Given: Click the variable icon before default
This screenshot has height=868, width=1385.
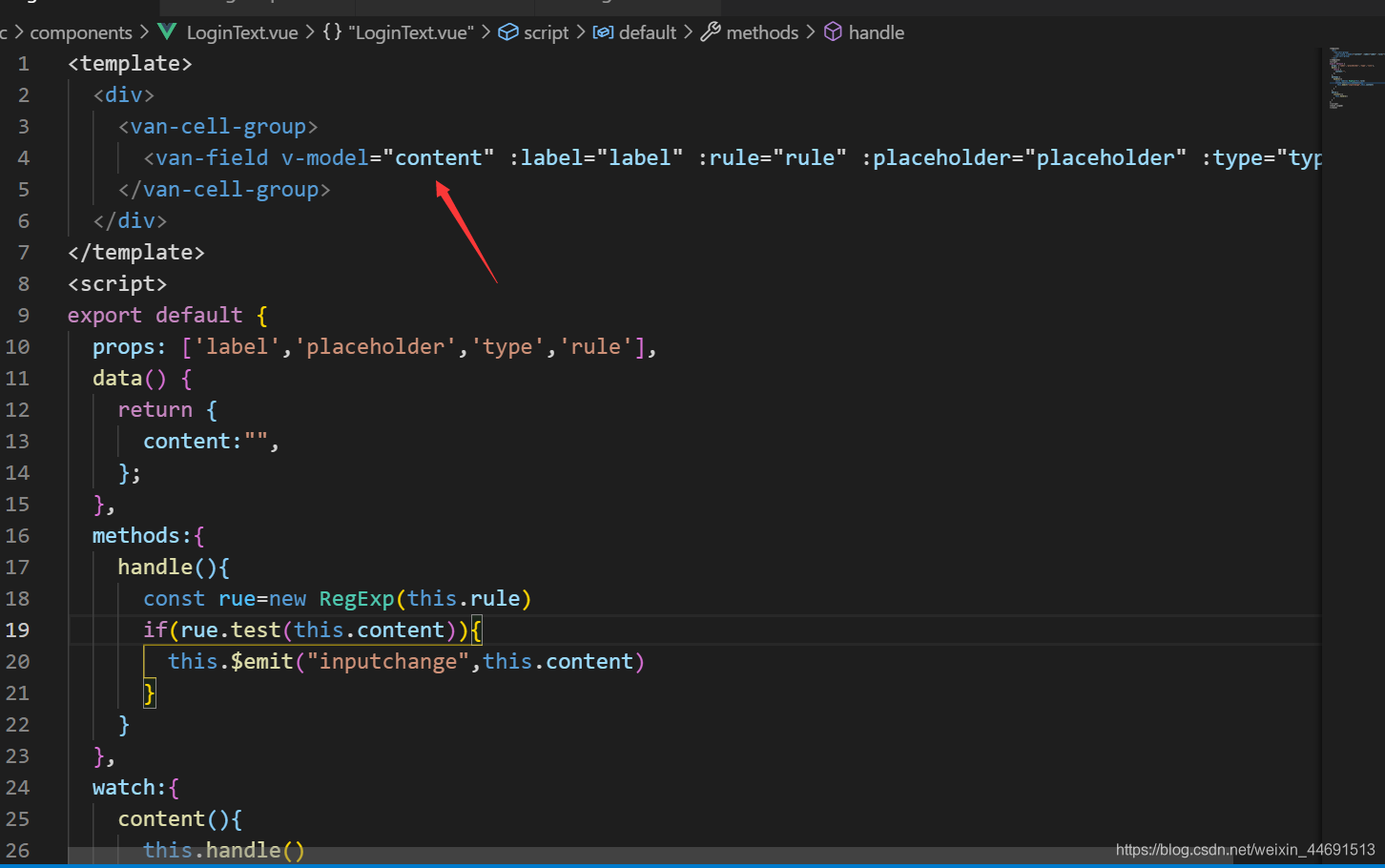Looking at the screenshot, I should [603, 32].
